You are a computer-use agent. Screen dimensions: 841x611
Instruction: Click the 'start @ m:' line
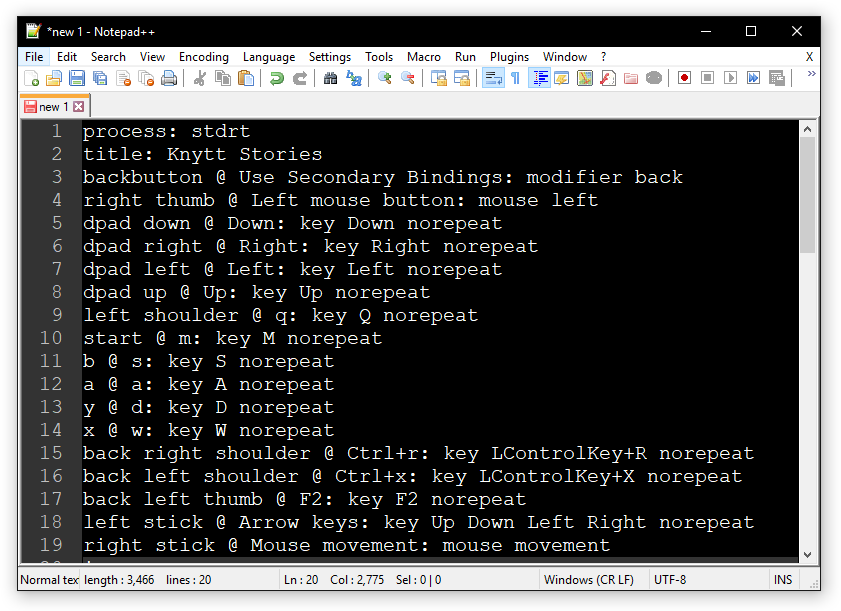(232, 338)
